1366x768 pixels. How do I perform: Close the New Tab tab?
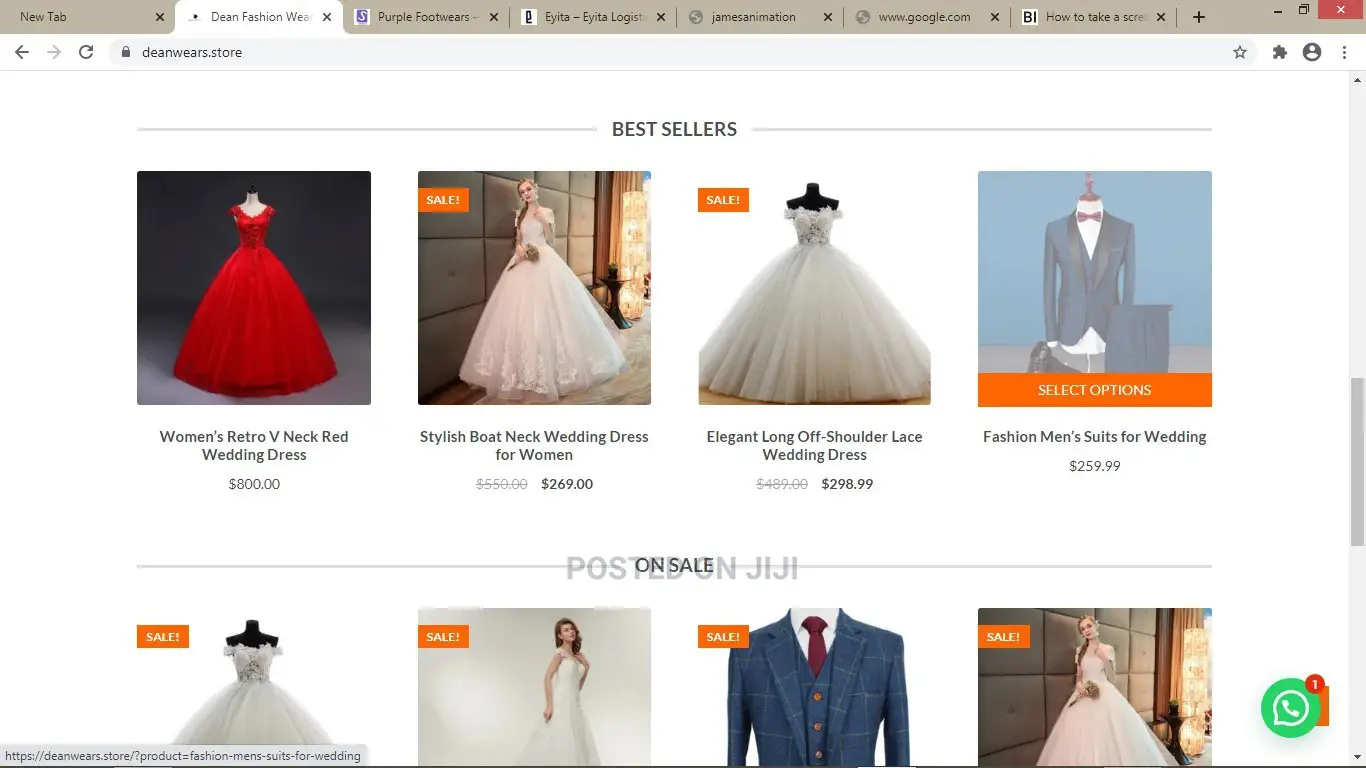(x=160, y=17)
